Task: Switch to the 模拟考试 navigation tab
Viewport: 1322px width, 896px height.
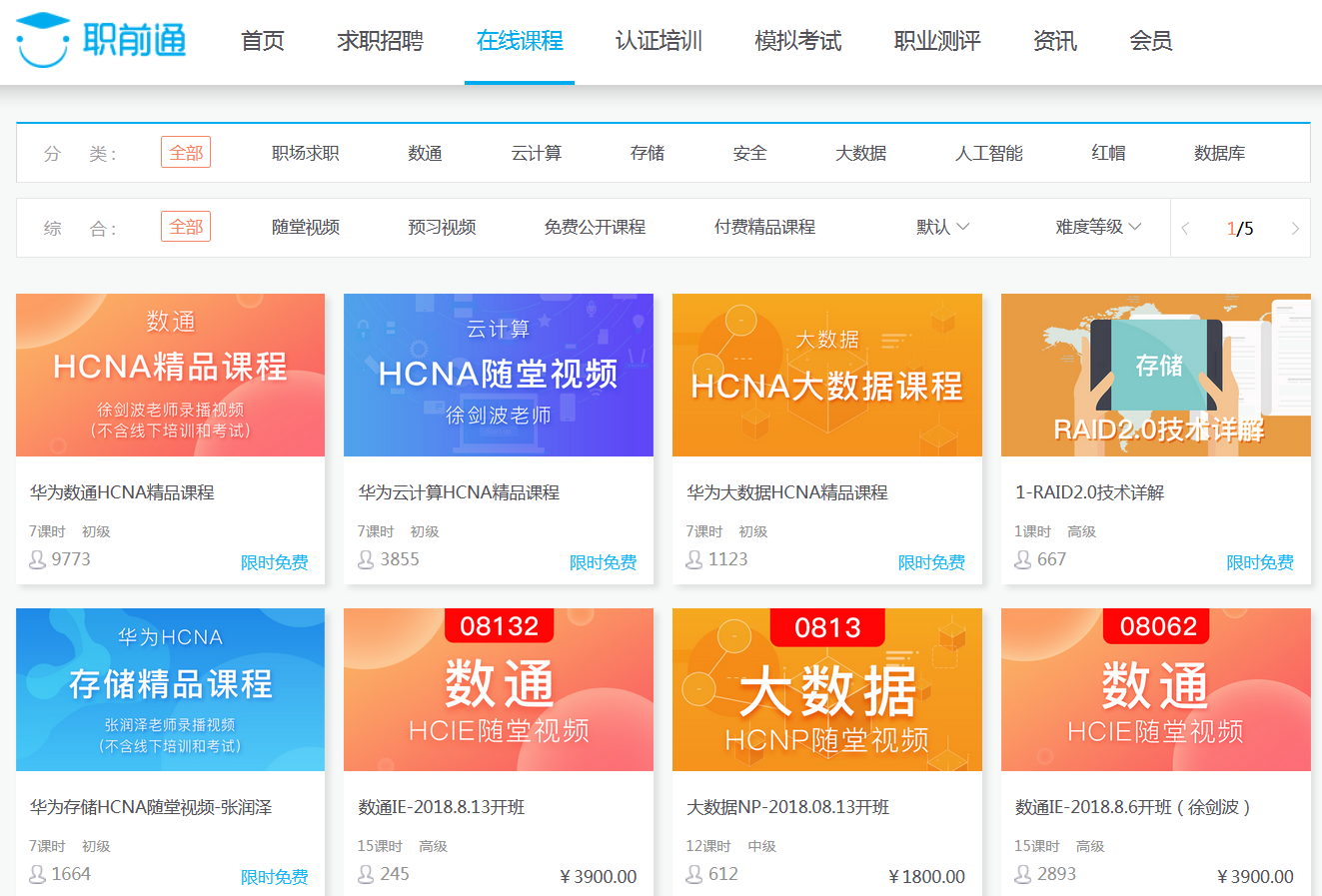Action: click(797, 41)
